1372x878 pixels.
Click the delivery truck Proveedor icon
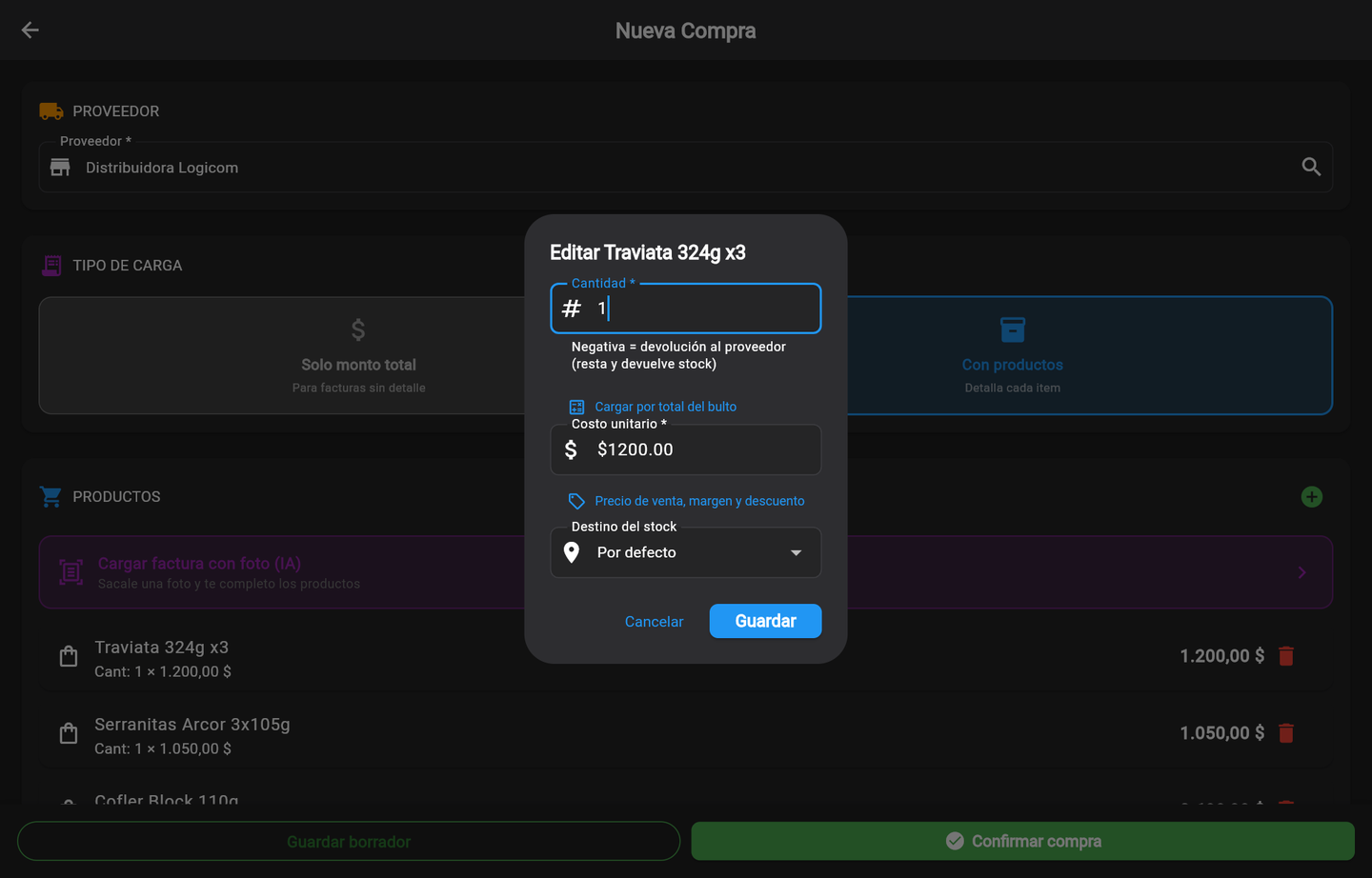coord(51,111)
